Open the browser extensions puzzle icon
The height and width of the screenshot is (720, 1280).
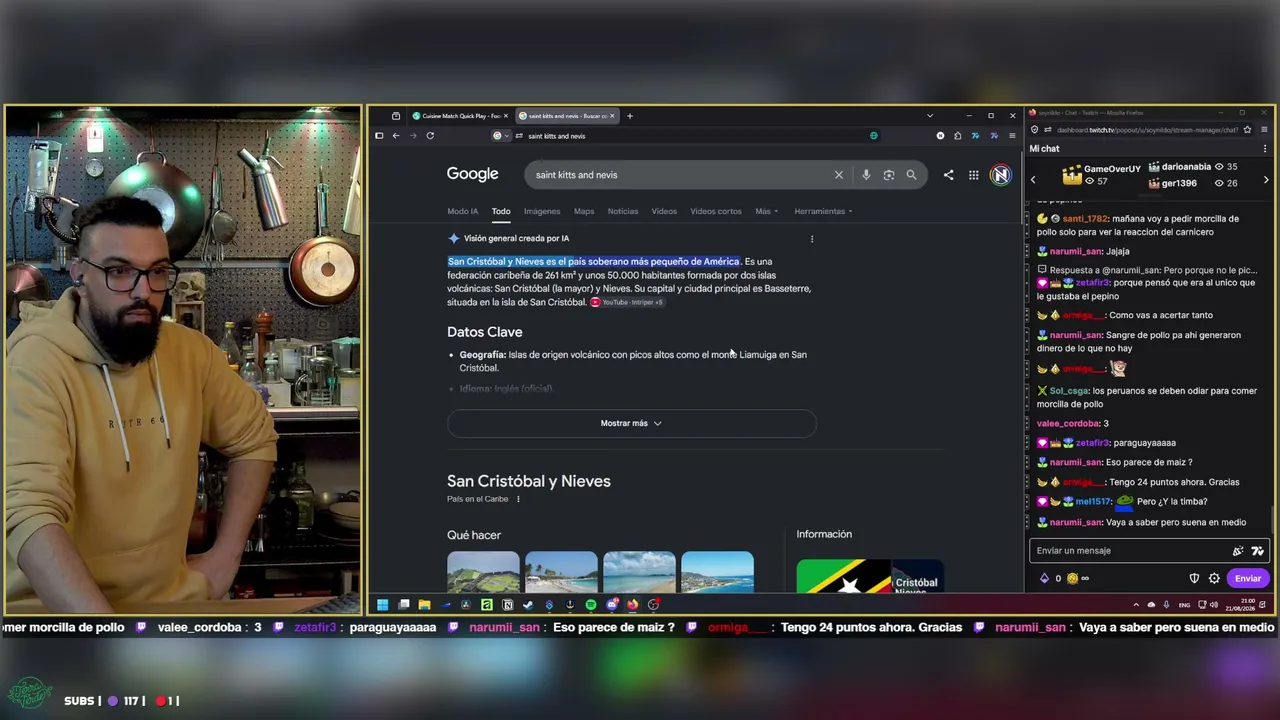[958, 136]
